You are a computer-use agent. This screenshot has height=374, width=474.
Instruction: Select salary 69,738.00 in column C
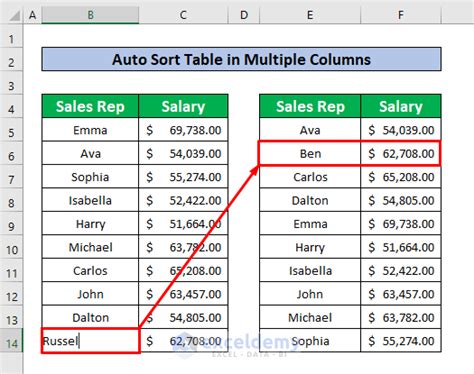click(x=183, y=130)
